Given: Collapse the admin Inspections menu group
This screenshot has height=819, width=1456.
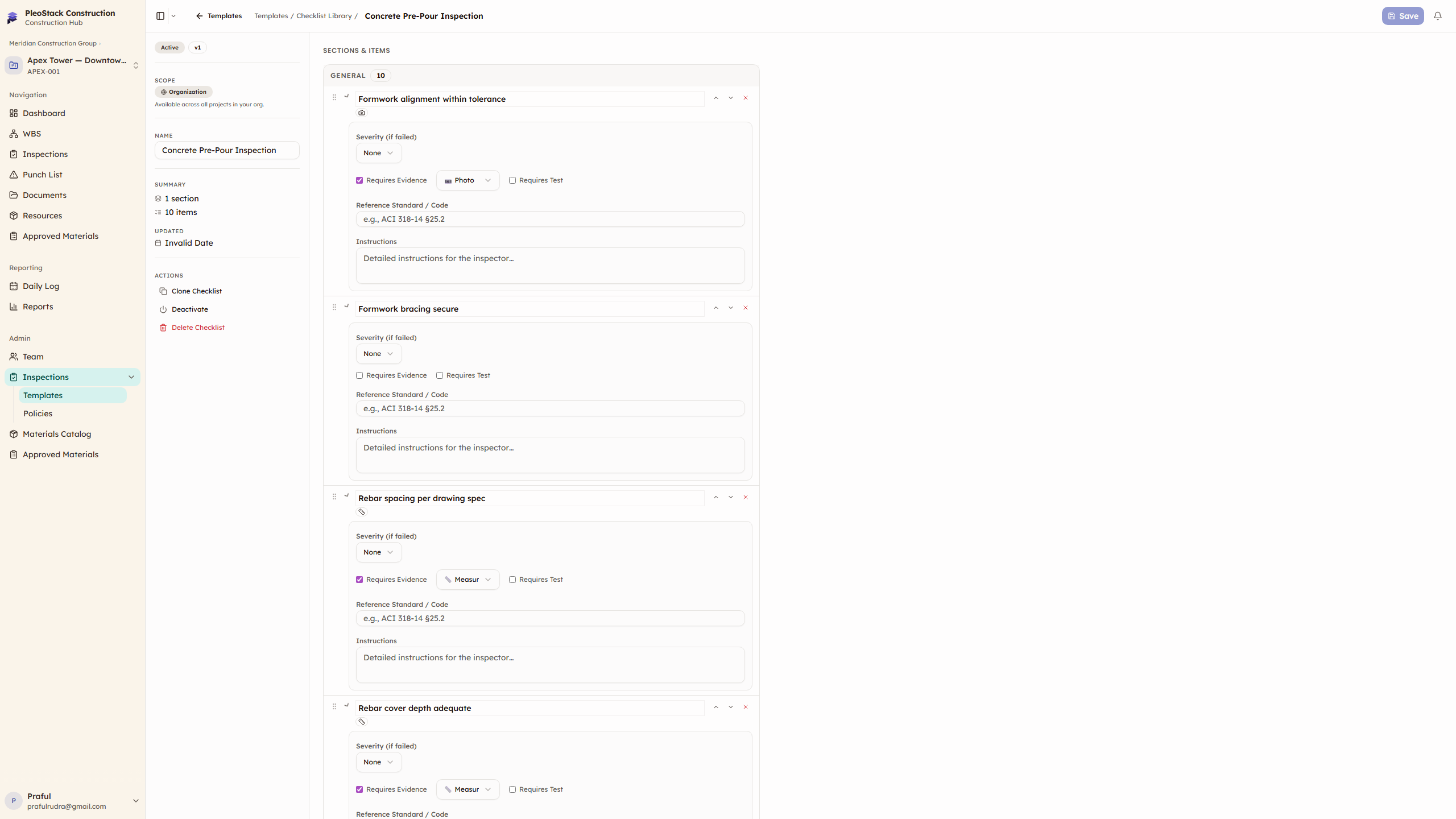Looking at the screenshot, I should click(131, 377).
